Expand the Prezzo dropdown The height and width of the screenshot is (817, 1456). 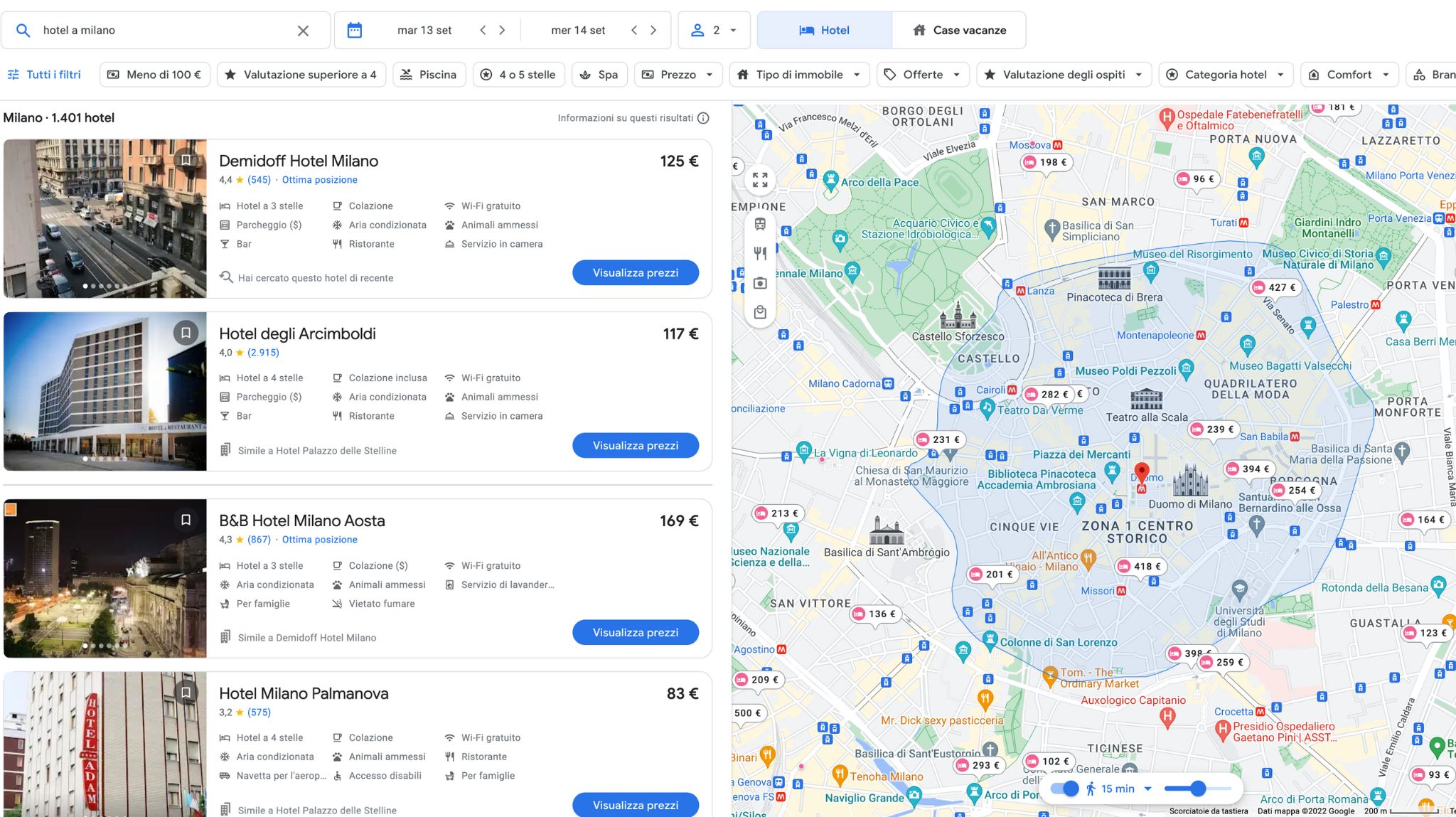click(x=678, y=75)
